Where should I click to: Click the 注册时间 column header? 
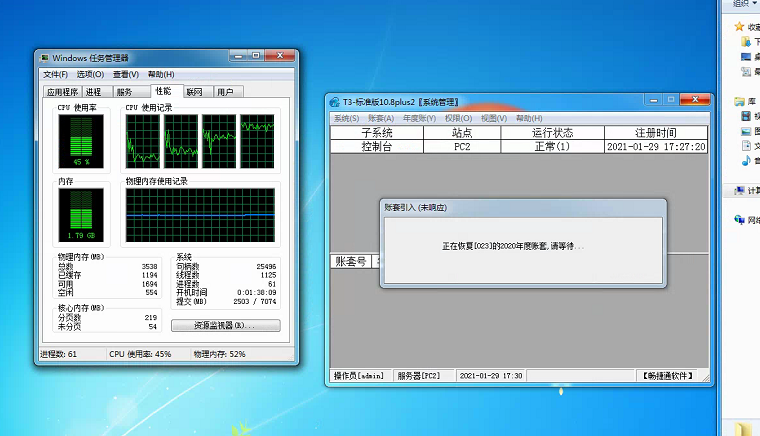(656, 133)
